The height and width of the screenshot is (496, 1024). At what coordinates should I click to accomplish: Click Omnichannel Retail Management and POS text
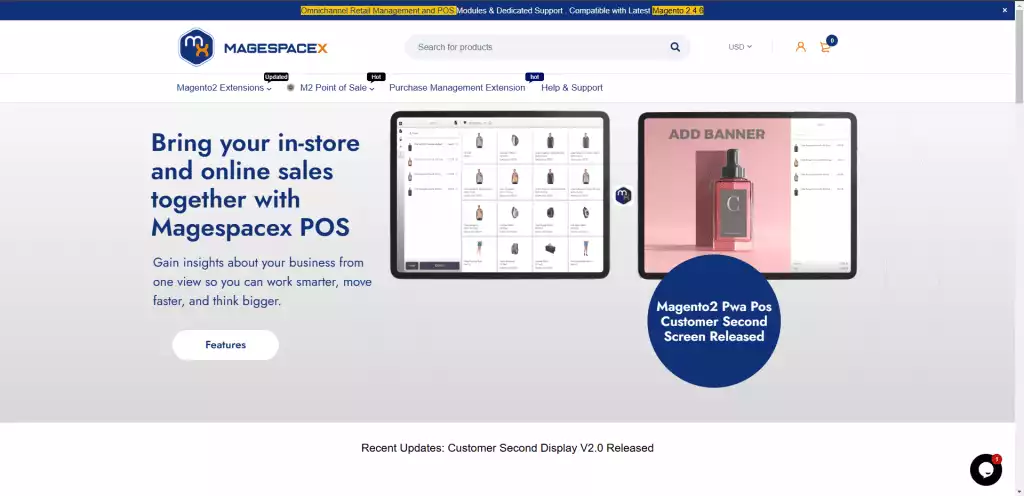[x=378, y=10]
